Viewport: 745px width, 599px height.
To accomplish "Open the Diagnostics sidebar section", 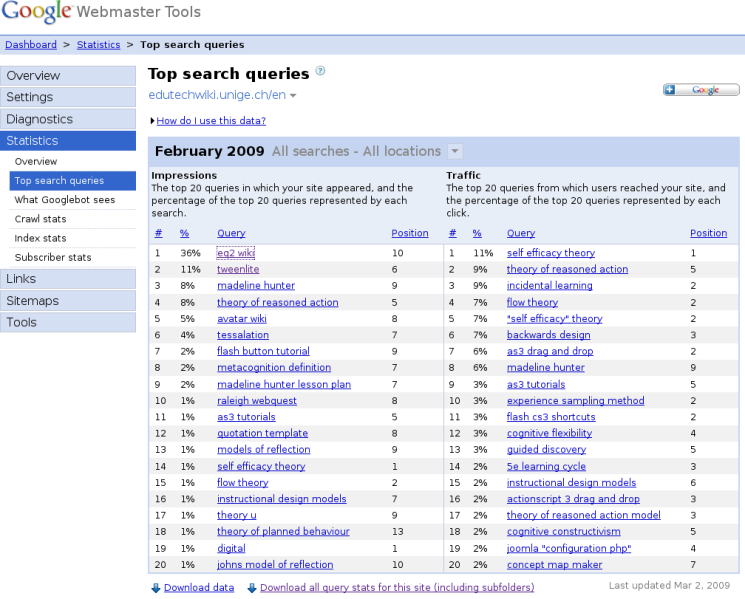I will pos(68,119).
